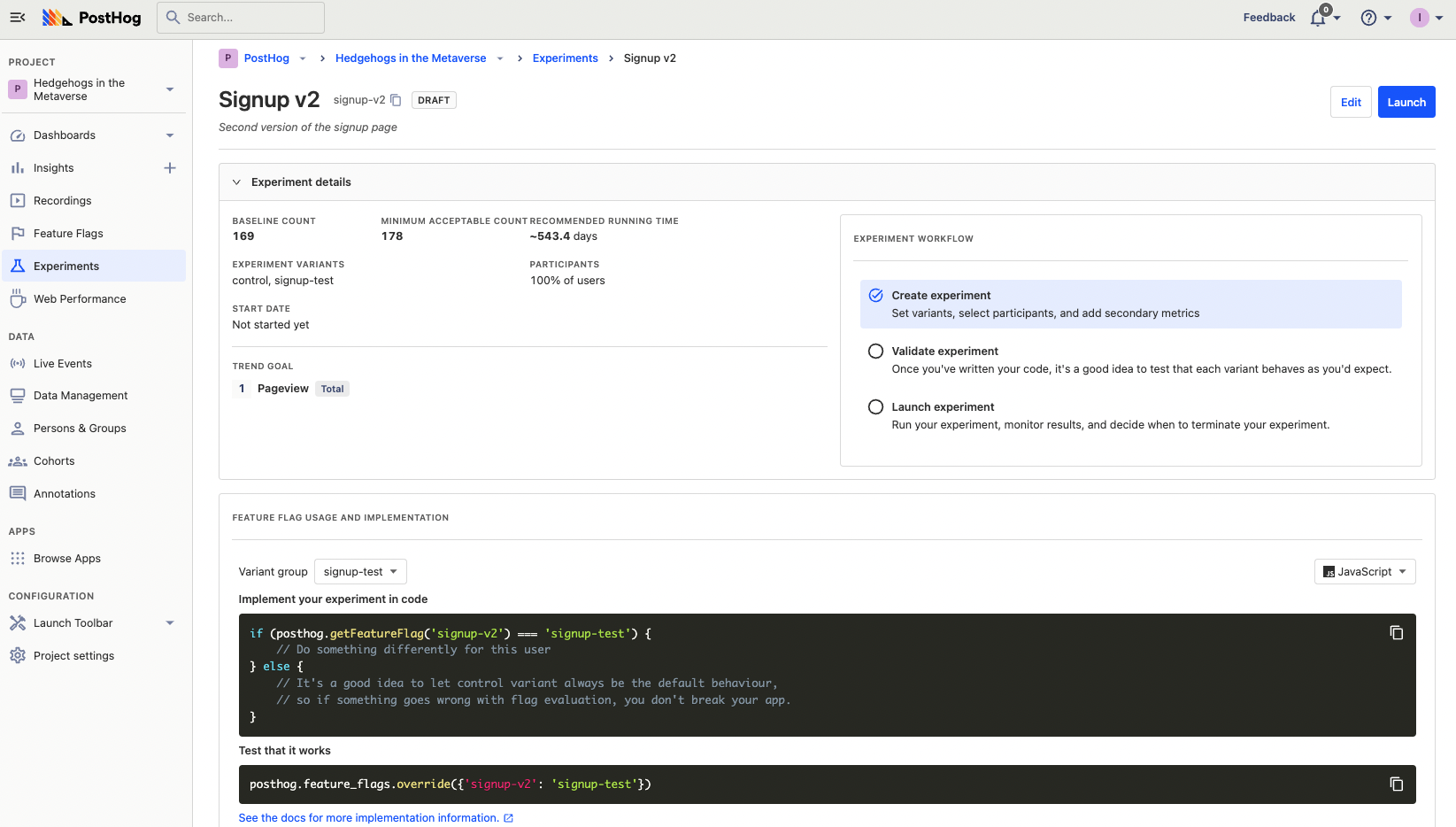Click the Create experiment checked step
The width and height of the screenshot is (1456, 827).
point(875,296)
